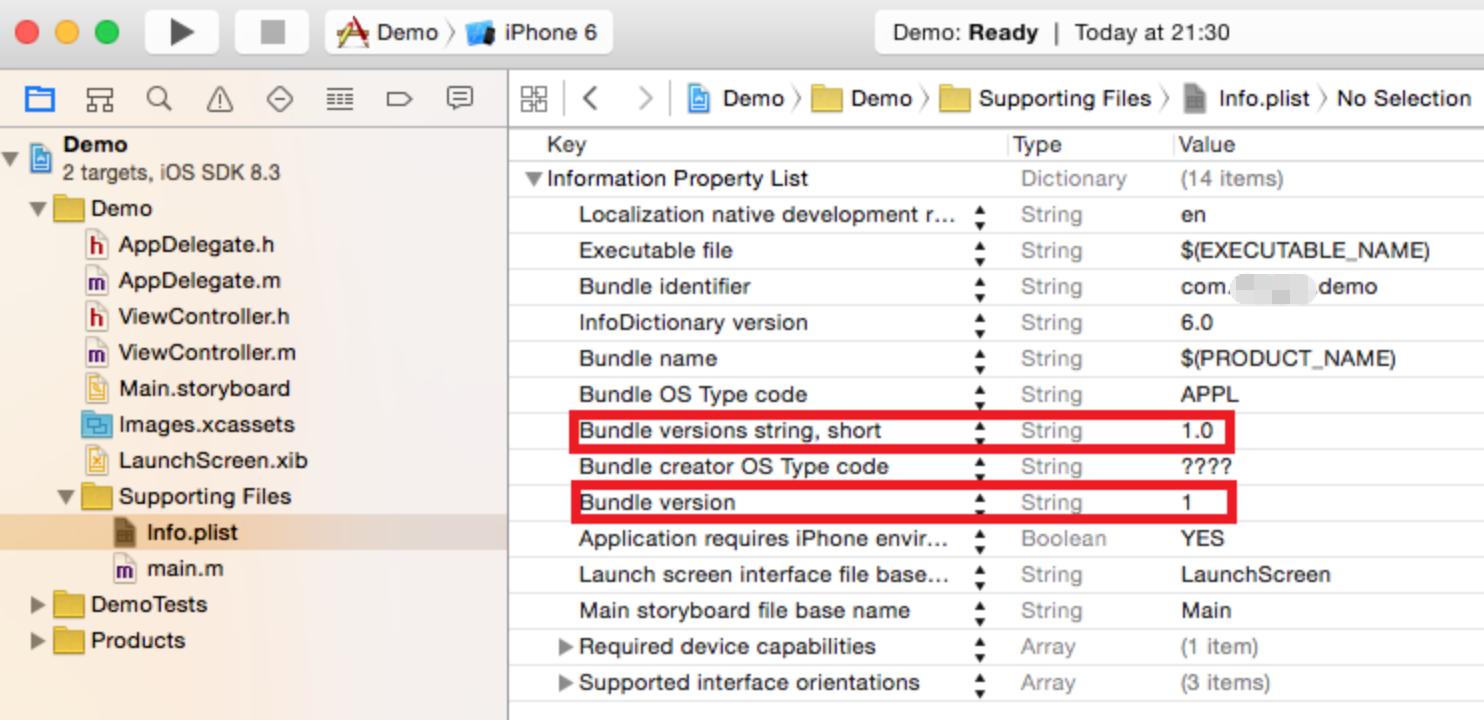This screenshot has height=720, width=1484.
Task: Click the LaunchScreen value
Action: (1255, 575)
